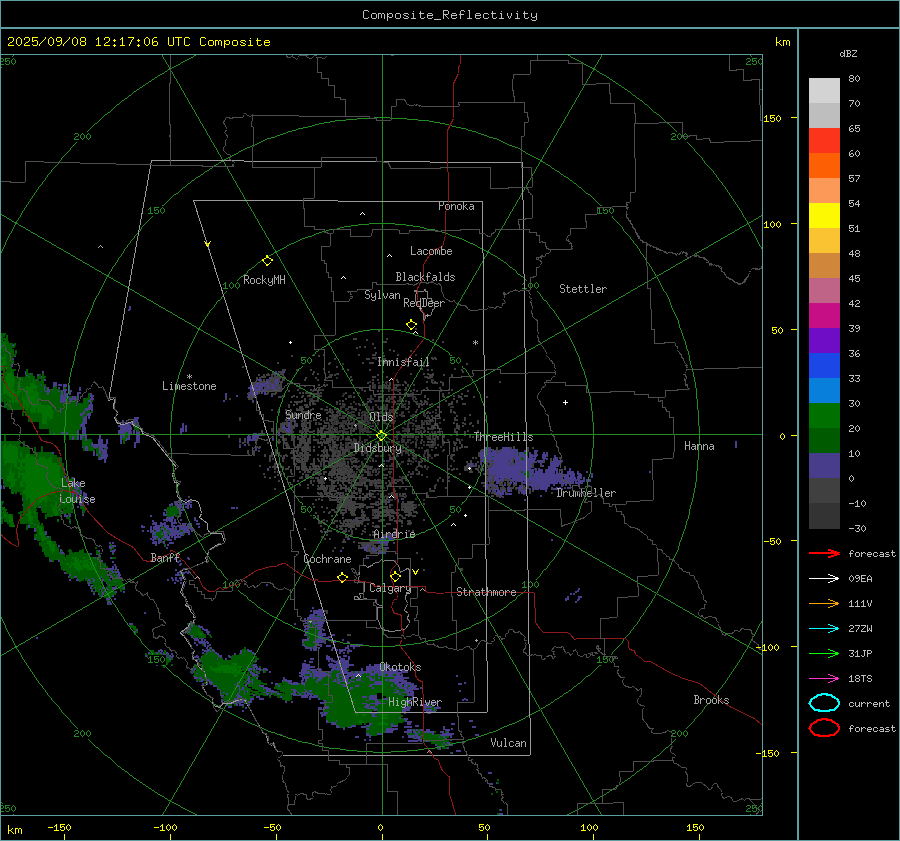Click the ThreeHills label
The image size is (900, 841).
coord(503,437)
